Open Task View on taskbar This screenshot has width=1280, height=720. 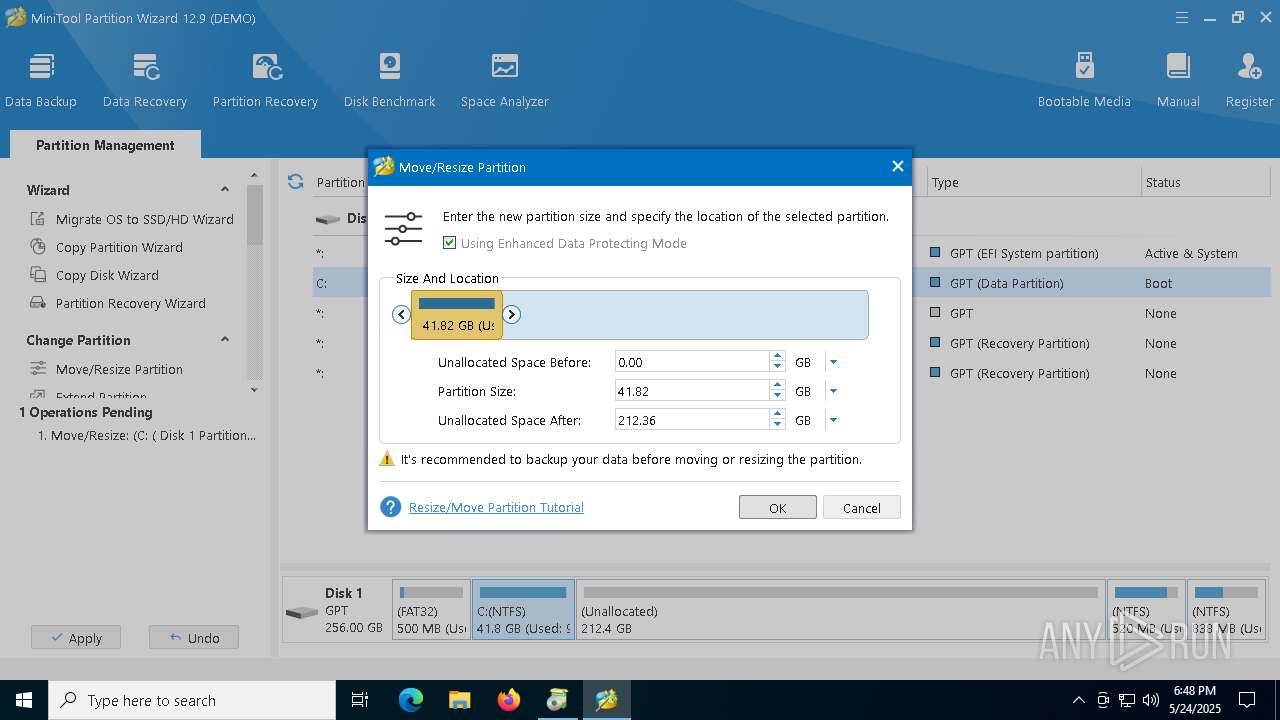[360, 700]
